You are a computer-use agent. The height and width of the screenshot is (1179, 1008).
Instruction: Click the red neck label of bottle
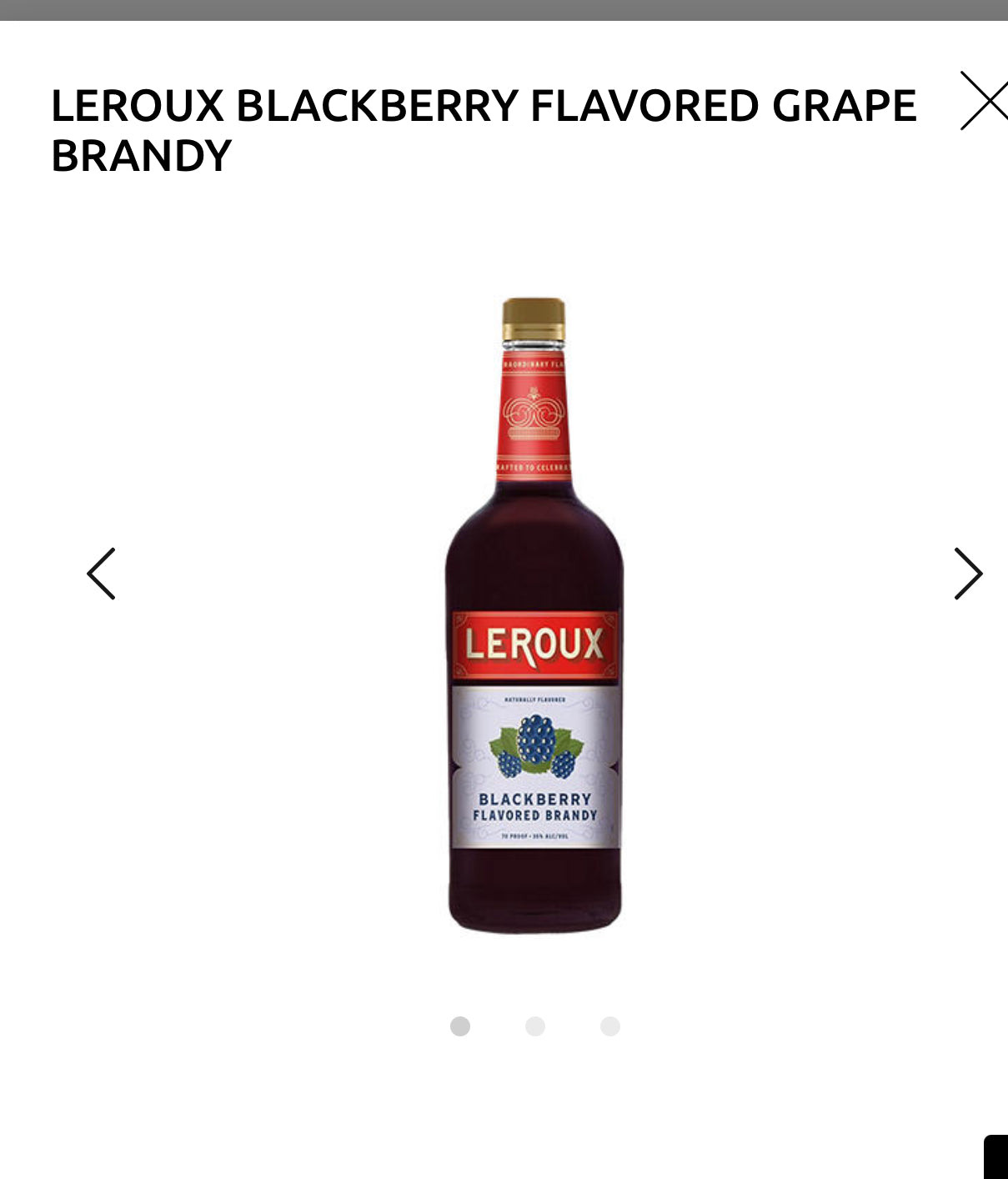coord(534,417)
